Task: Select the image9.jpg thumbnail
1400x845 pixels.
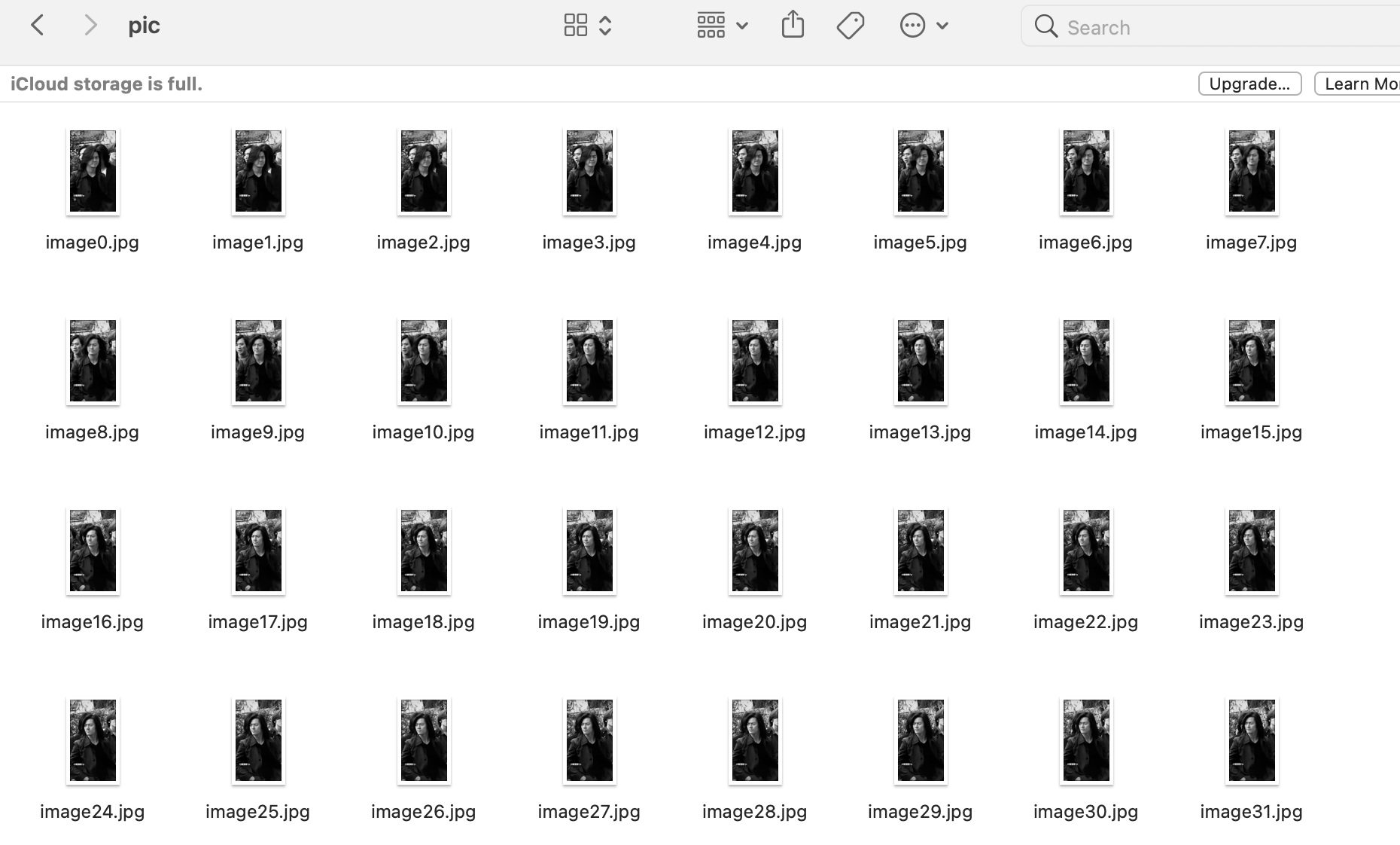Action: pos(258,361)
